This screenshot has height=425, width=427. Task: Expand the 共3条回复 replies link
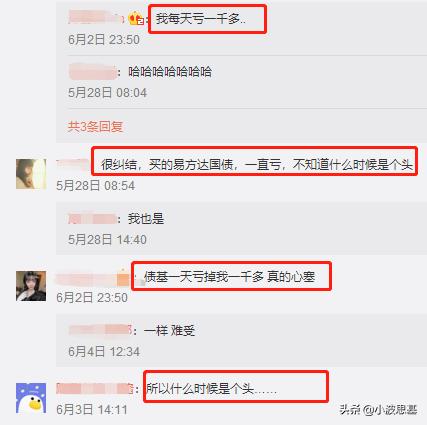95,127
